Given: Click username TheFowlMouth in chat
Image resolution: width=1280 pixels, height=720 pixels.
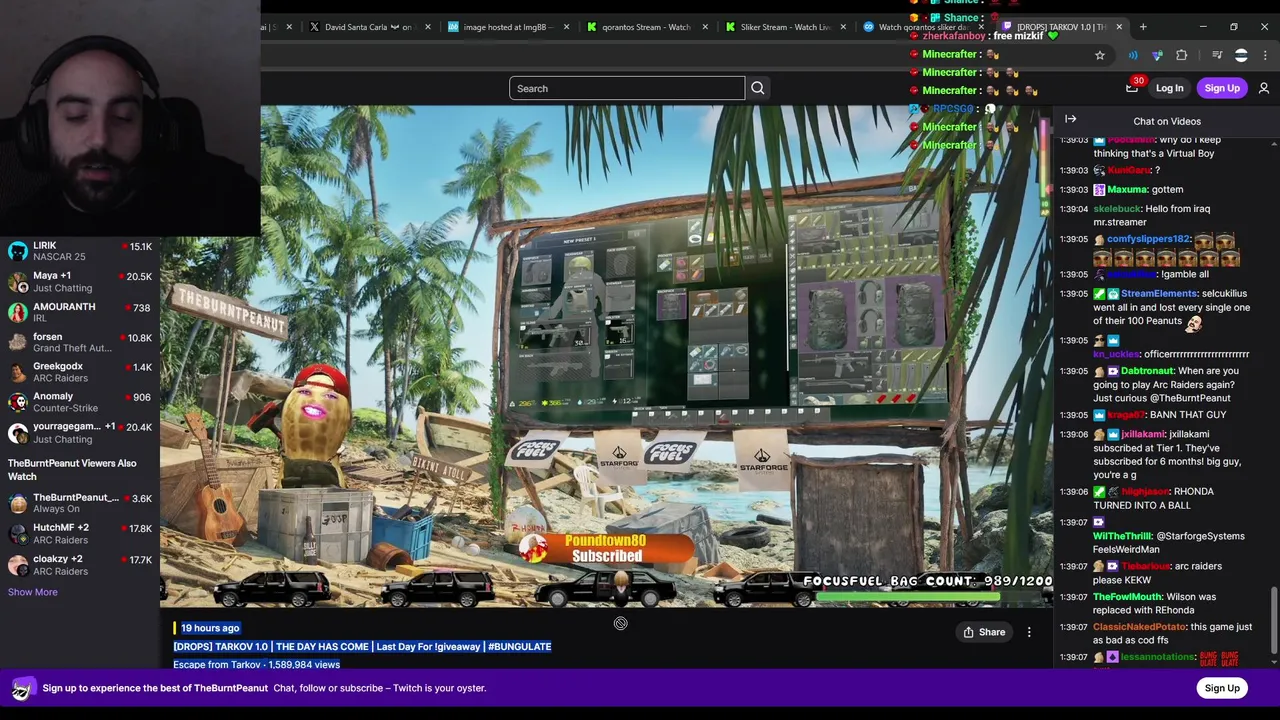Looking at the screenshot, I should click(x=1128, y=597).
